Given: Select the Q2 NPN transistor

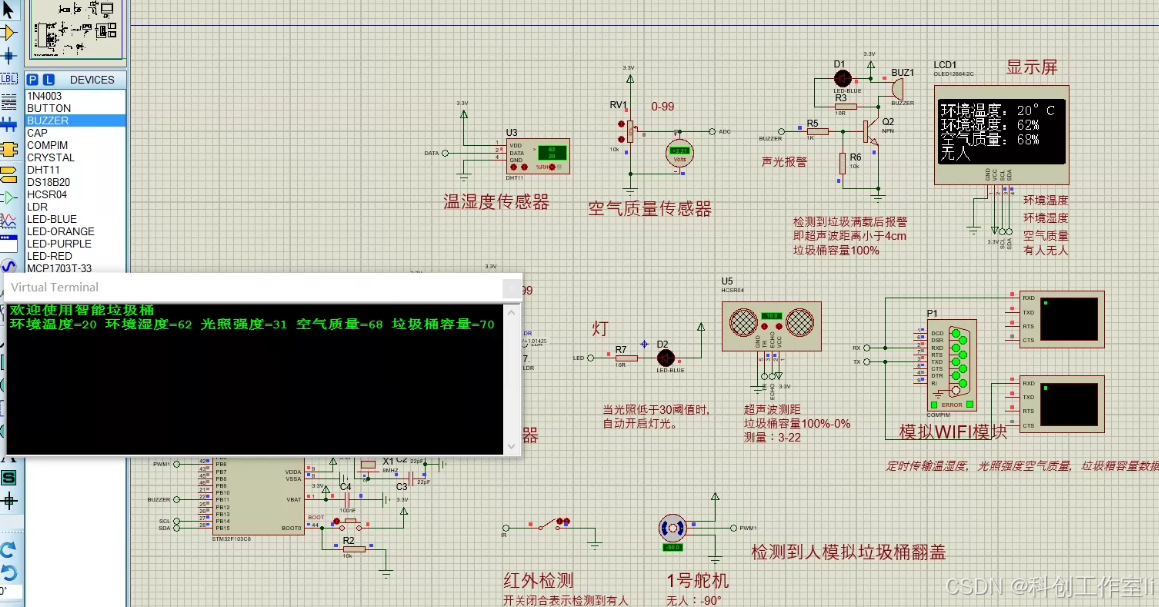Looking at the screenshot, I should tap(871, 133).
